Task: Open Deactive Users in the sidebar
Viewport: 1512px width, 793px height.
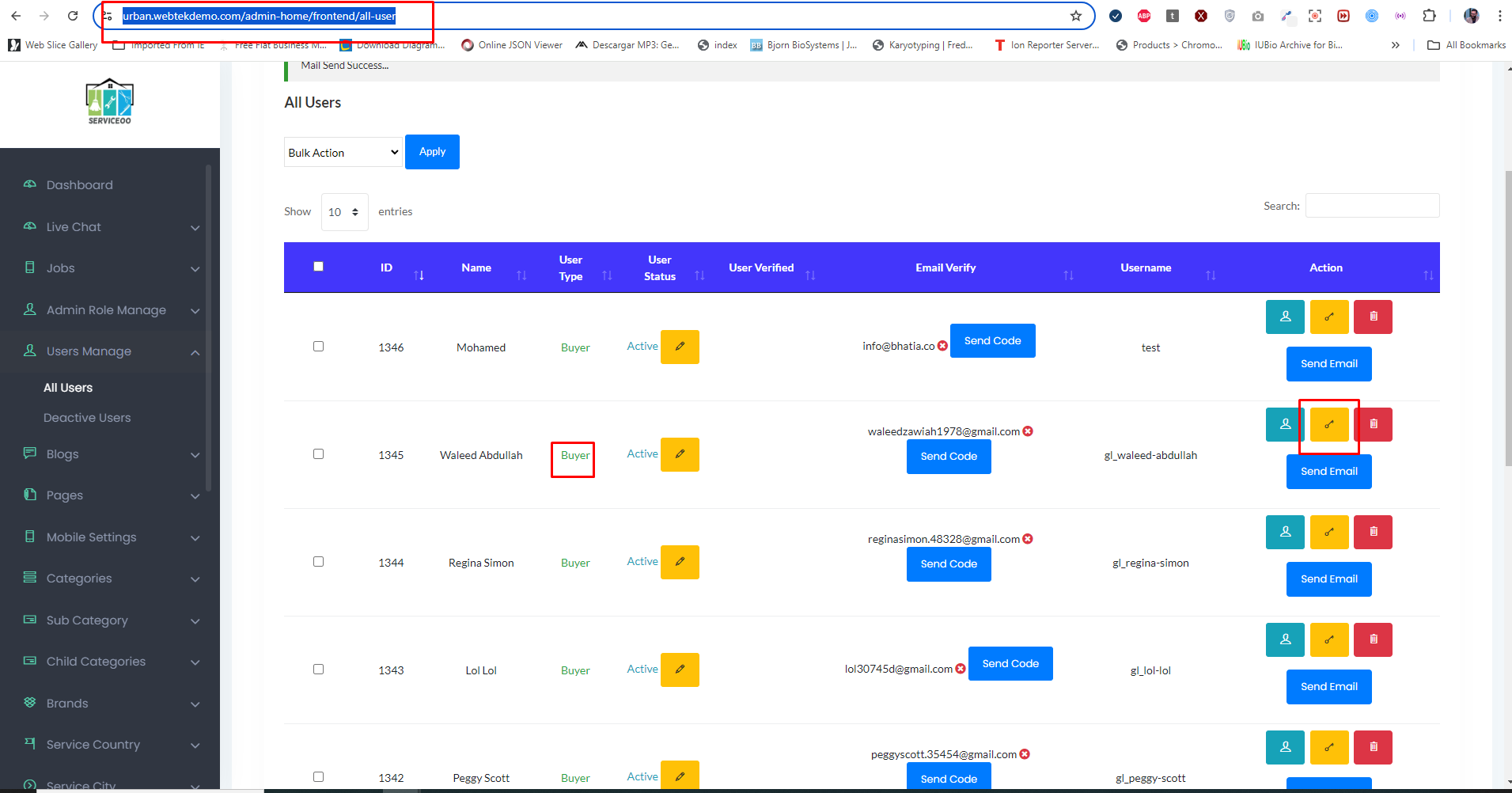Action: click(x=87, y=418)
